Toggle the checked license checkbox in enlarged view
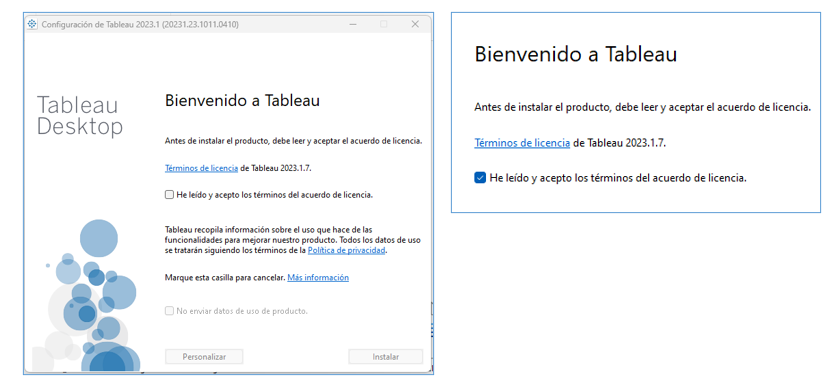The height and width of the screenshot is (380, 833). [x=480, y=178]
